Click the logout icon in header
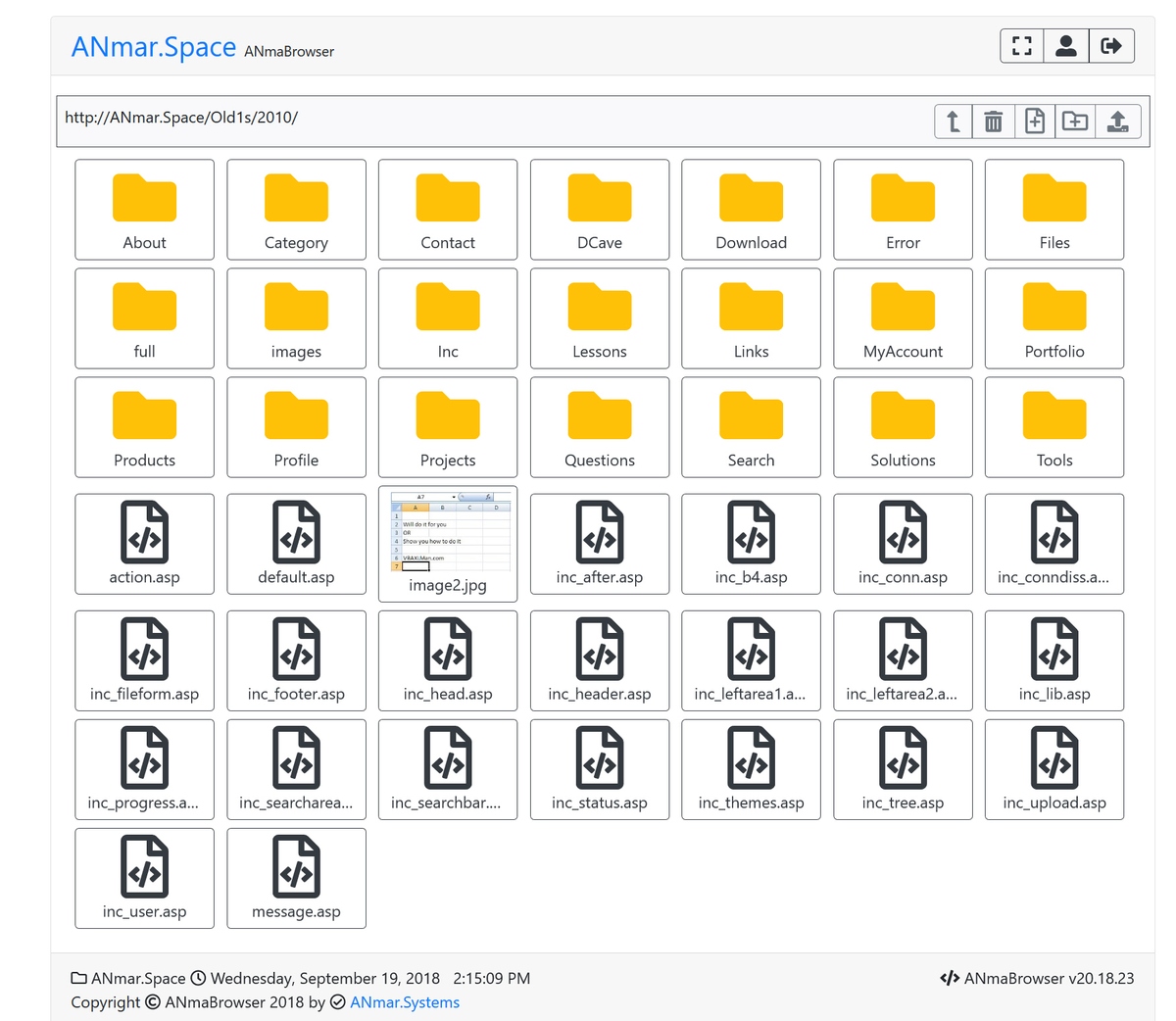Viewport: 1176px width, 1021px height. click(1111, 46)
